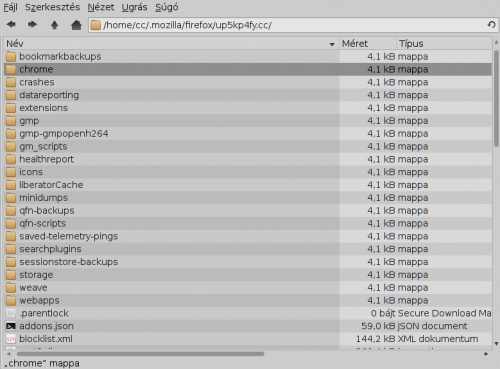This screenshot has height=369, width=500.
Task: Click the JSON document type cell
Action: (x=432, y=326)
